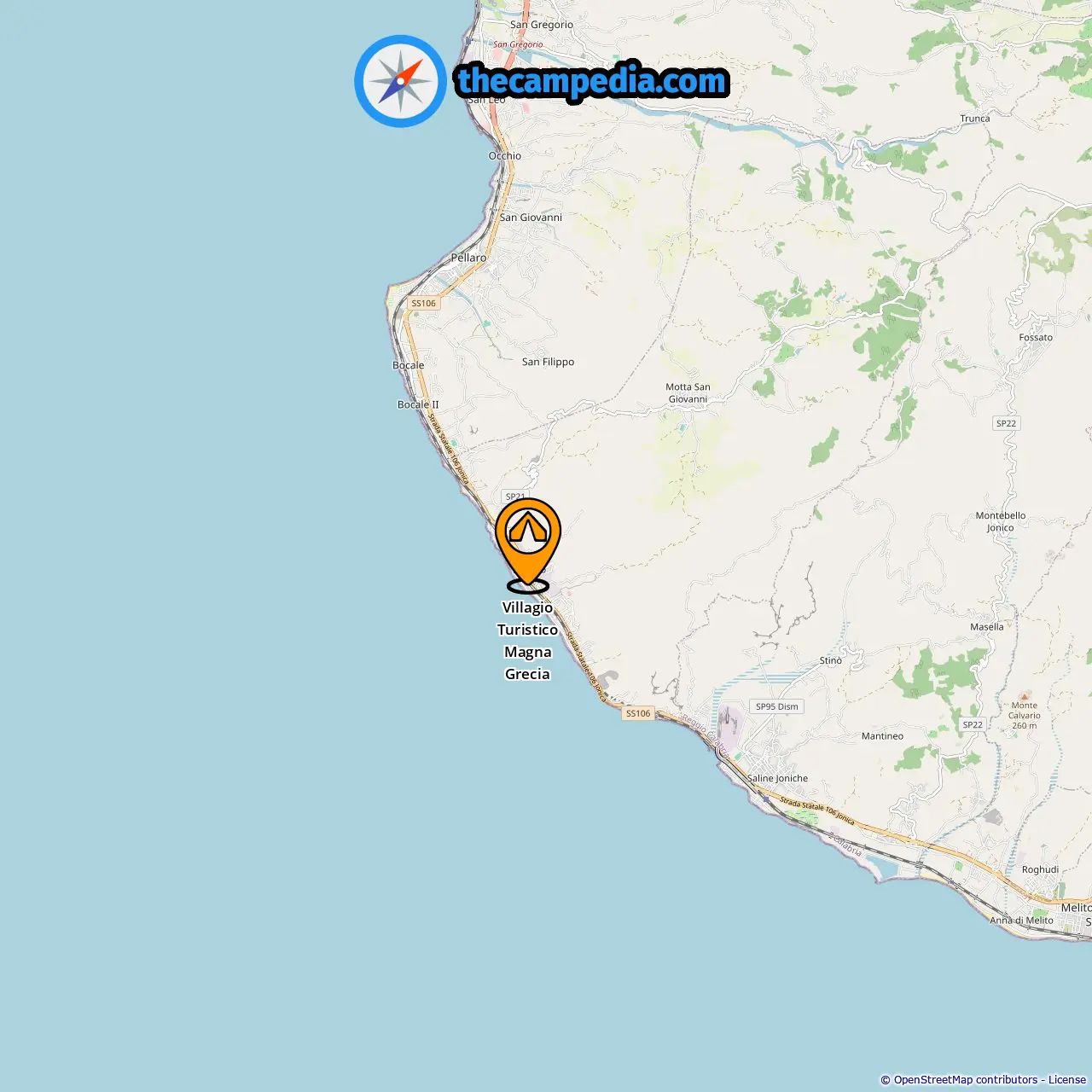Image resolution: width=1092 pixels, height=1092 pixels.
Task: Click the SP22 road shield near Fossato
Action: pos(1007,423)
